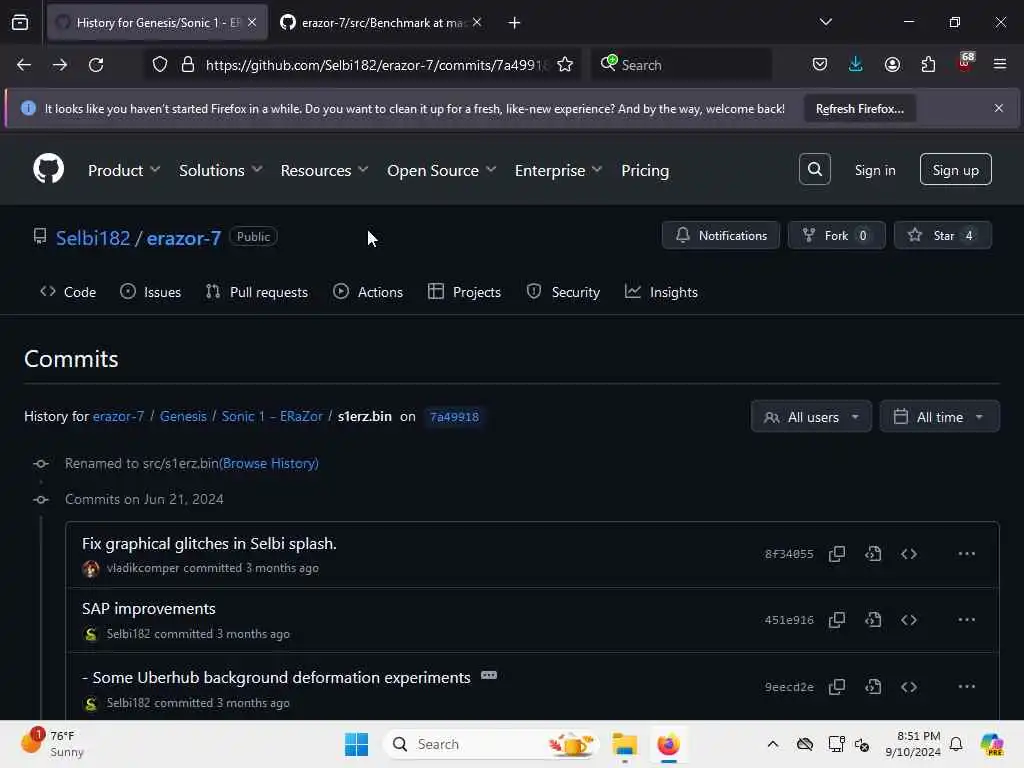
Task: Click the tracking protection shield icon
Action: pos(160,65)
